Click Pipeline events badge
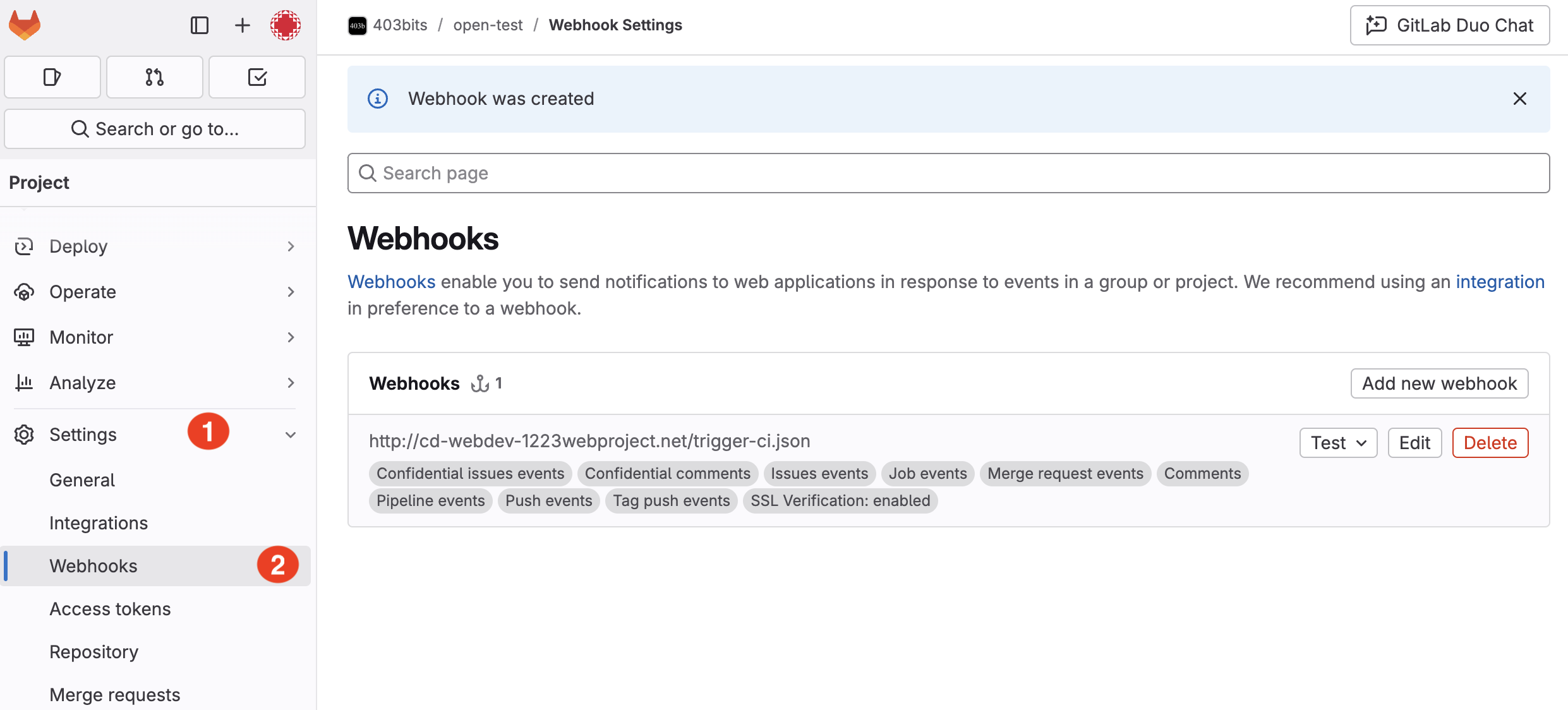1568x710 pixels. tap(430, 501)
